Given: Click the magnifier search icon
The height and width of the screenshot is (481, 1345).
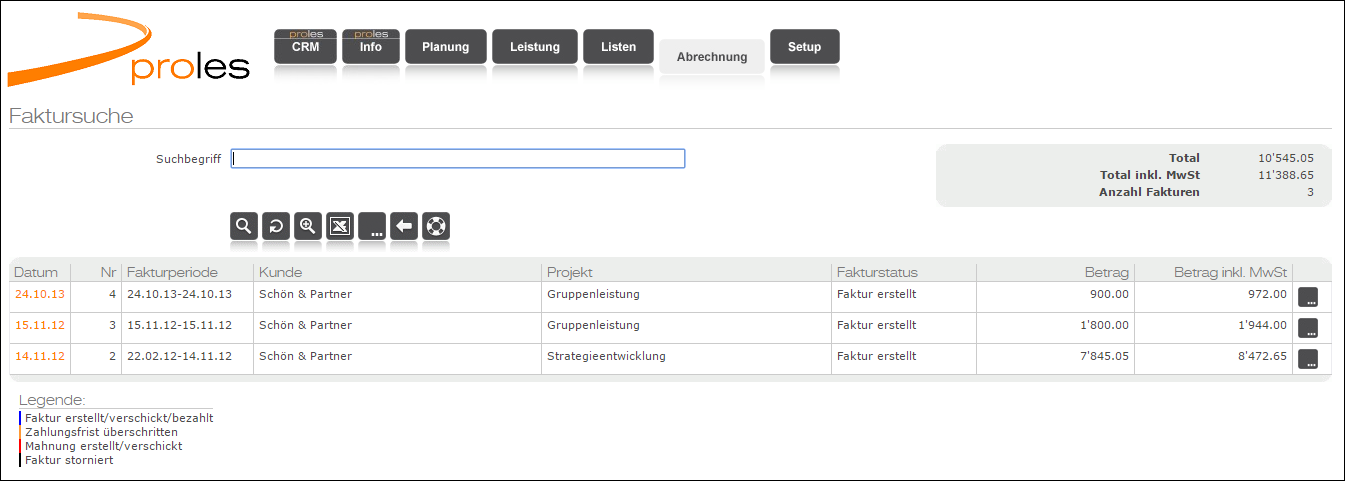Looking at the screenshot, I should [x=244, y=226].
